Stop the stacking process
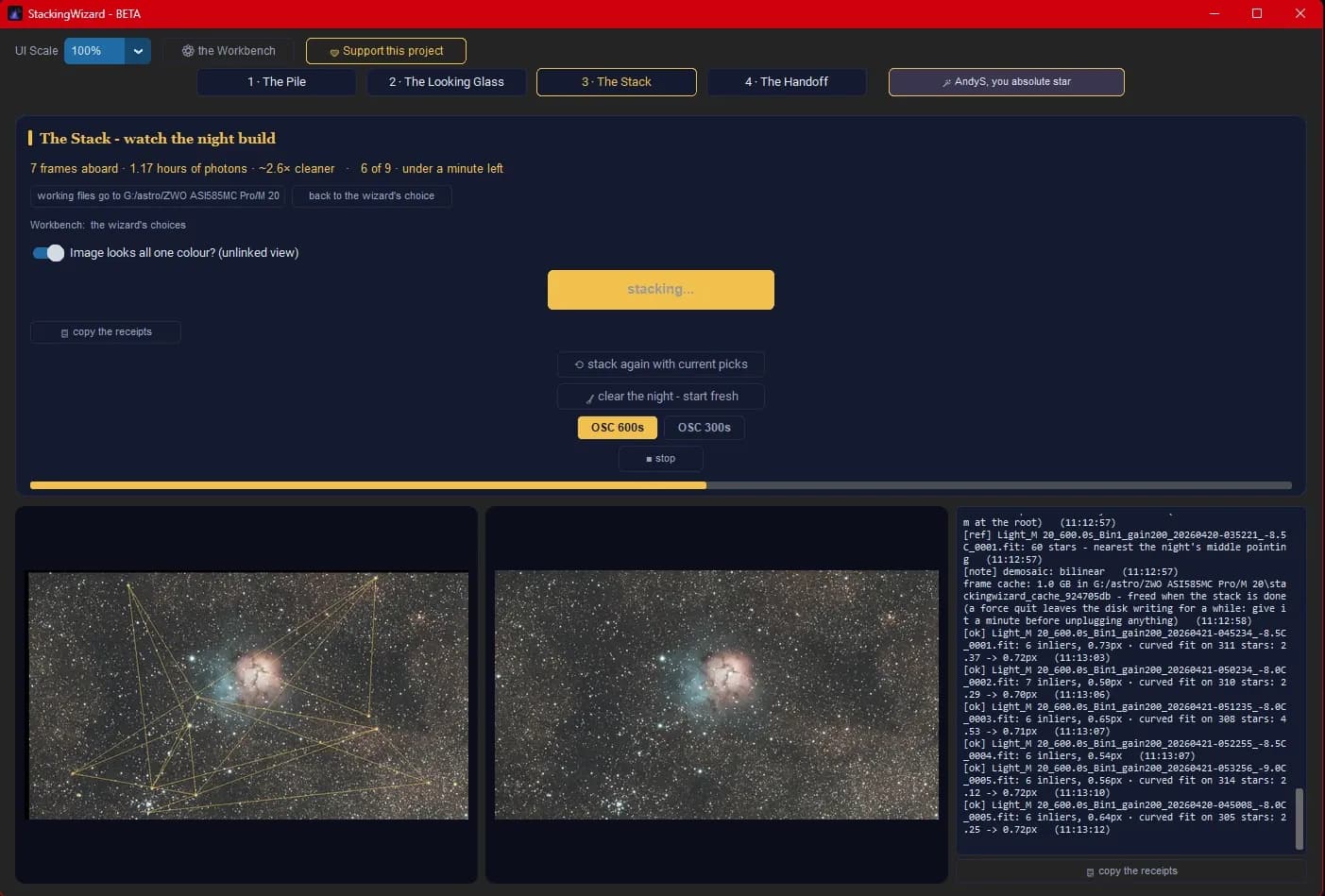 (x=661, y=459)
